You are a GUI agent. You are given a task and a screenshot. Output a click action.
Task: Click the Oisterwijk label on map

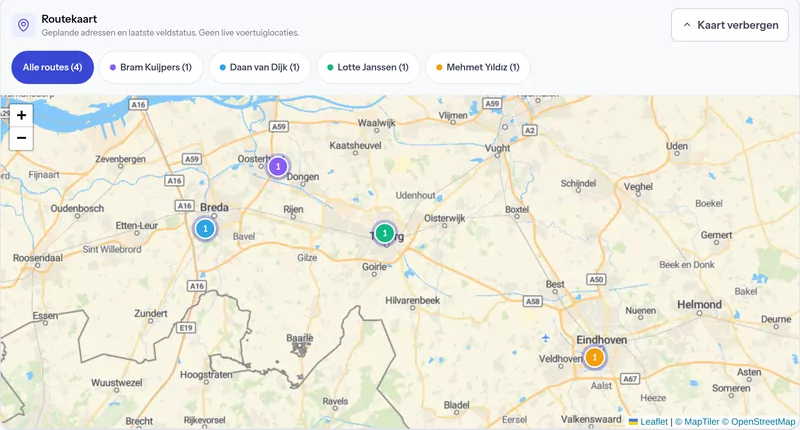coord(445,218)
